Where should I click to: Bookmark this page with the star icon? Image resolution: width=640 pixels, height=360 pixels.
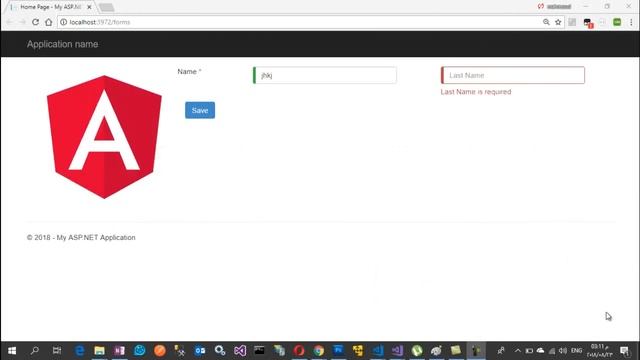(x=558, y=22)
